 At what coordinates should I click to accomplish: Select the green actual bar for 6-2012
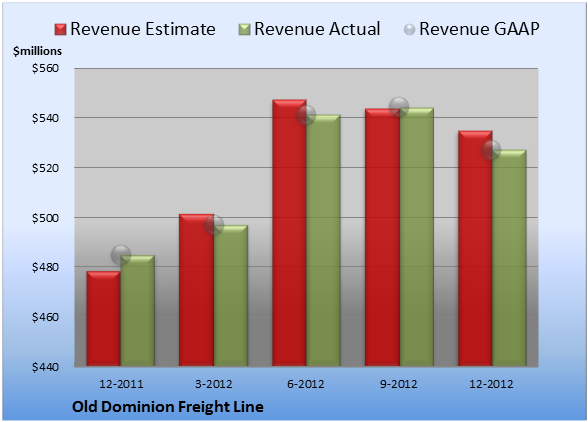[x=324, y=240]
